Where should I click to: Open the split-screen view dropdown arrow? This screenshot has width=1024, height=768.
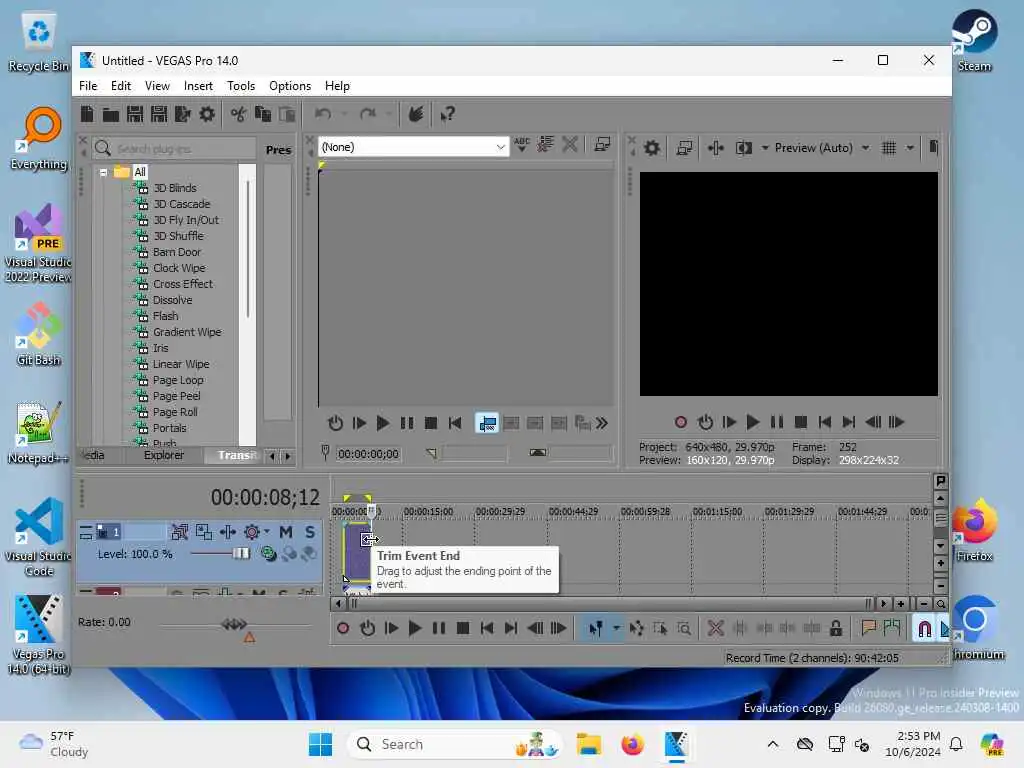tap(764, 148)
